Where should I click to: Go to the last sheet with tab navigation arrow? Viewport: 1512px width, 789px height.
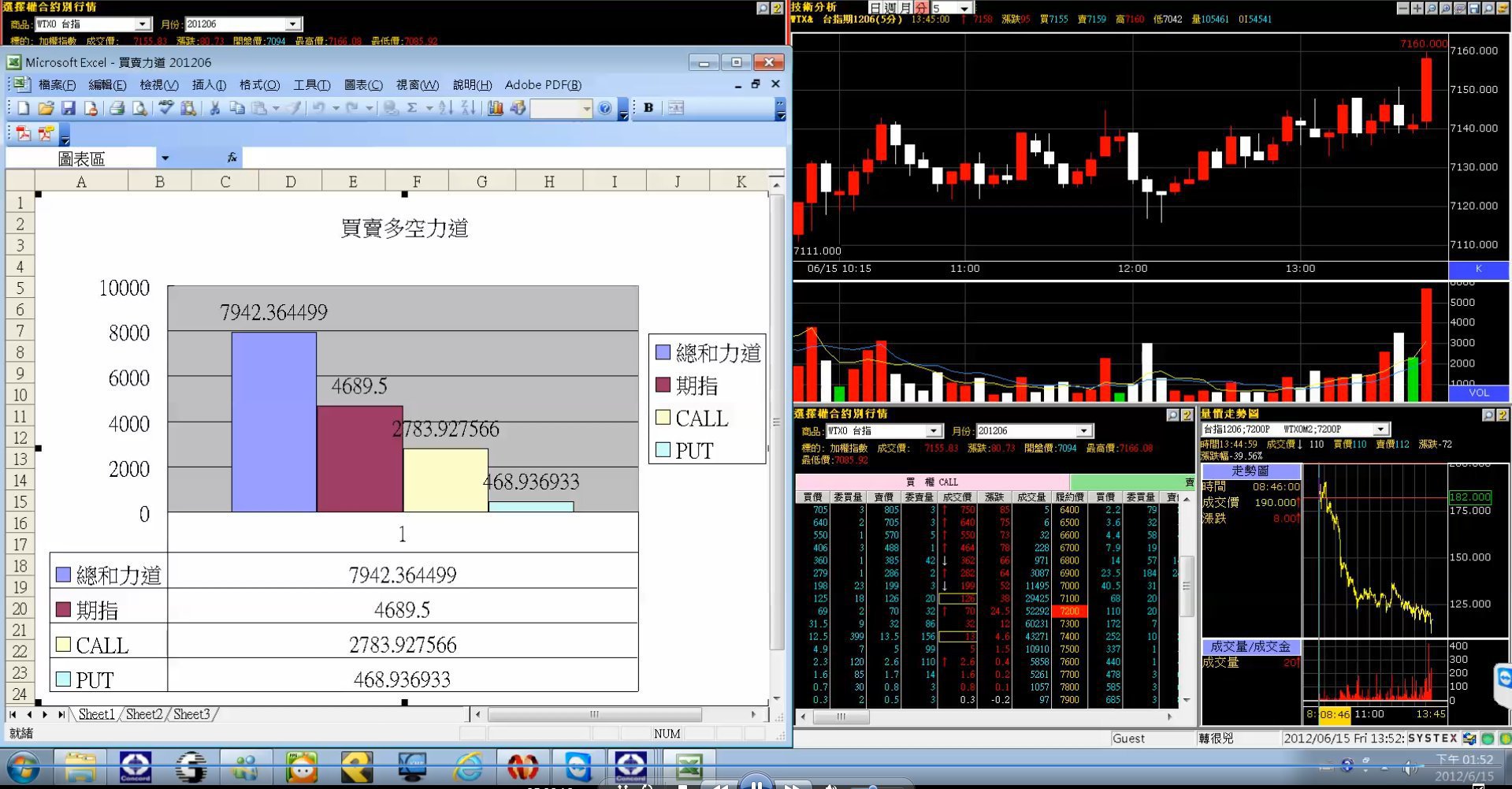coord(61,714)
